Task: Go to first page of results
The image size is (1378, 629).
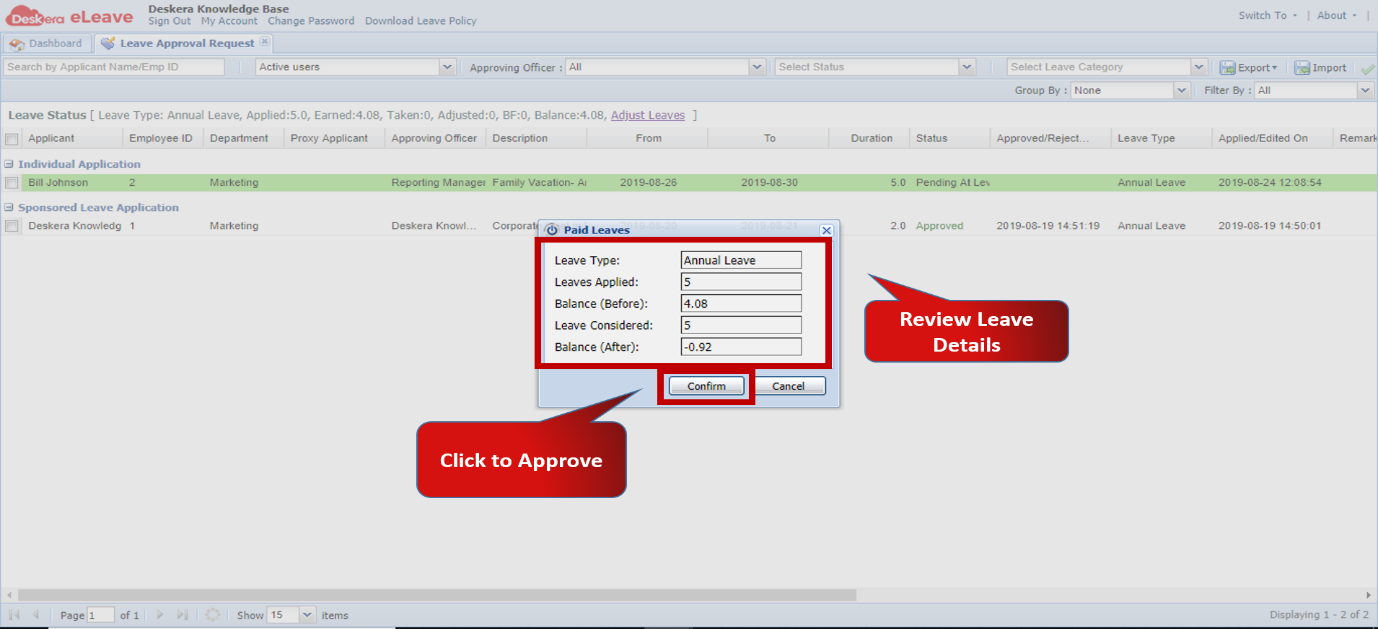Action: 15,615
